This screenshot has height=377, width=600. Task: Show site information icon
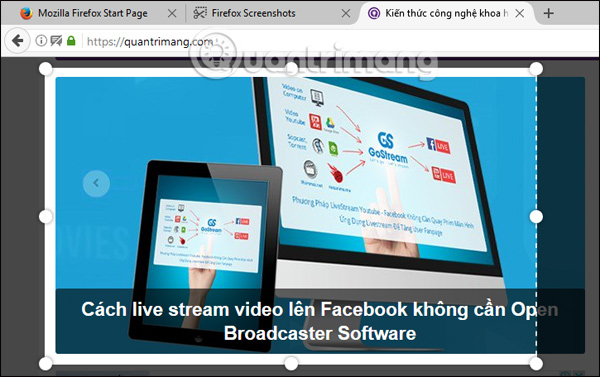(x=41, y=41)
